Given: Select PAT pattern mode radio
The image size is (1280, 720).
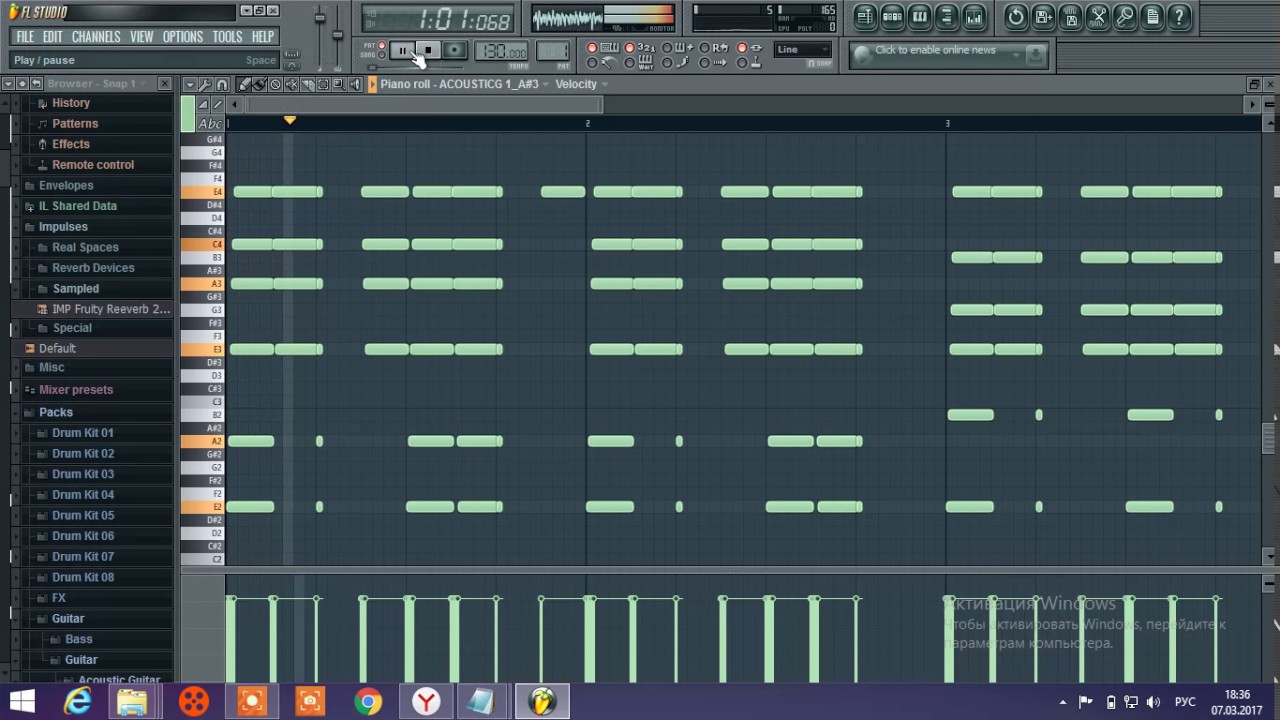Looking at the screenshot, I should tap(381, 45).
